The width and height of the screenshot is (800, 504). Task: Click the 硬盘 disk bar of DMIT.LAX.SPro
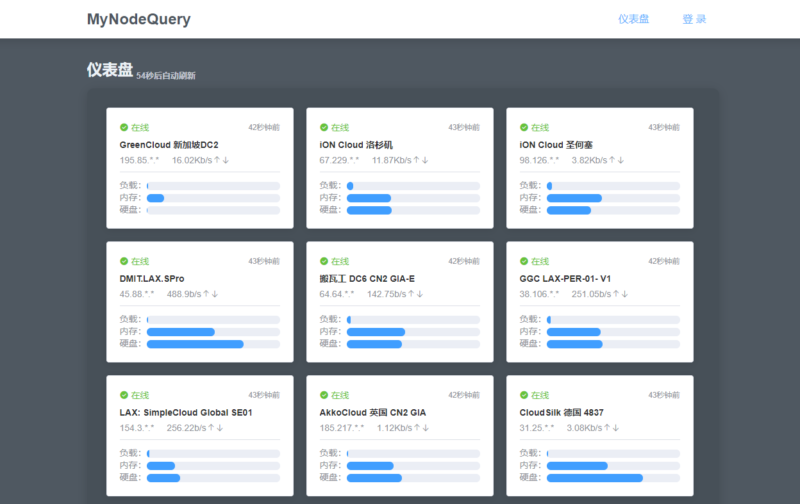pos(213,344)
